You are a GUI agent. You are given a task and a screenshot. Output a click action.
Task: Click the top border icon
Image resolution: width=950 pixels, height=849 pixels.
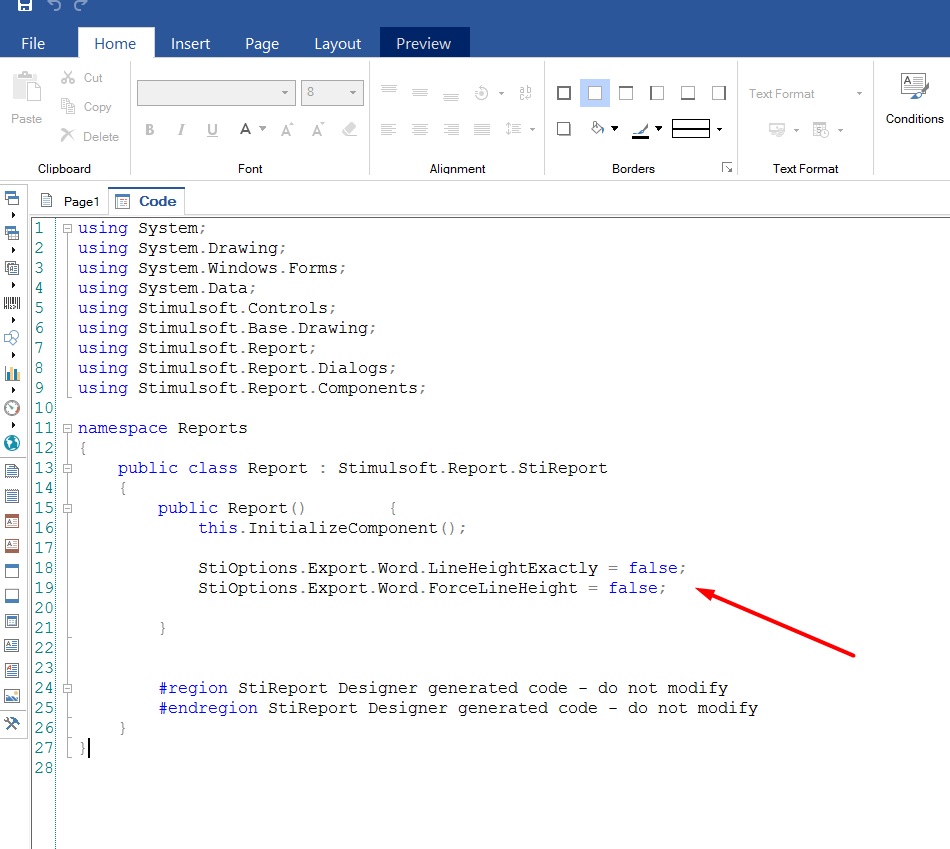click(x=626, y=93)
